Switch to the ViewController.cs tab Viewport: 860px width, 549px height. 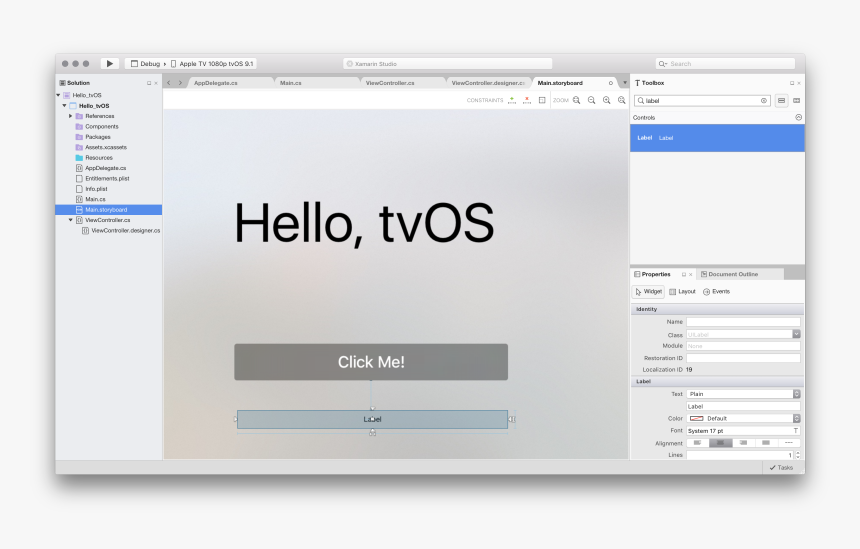(x=390, y=83)
